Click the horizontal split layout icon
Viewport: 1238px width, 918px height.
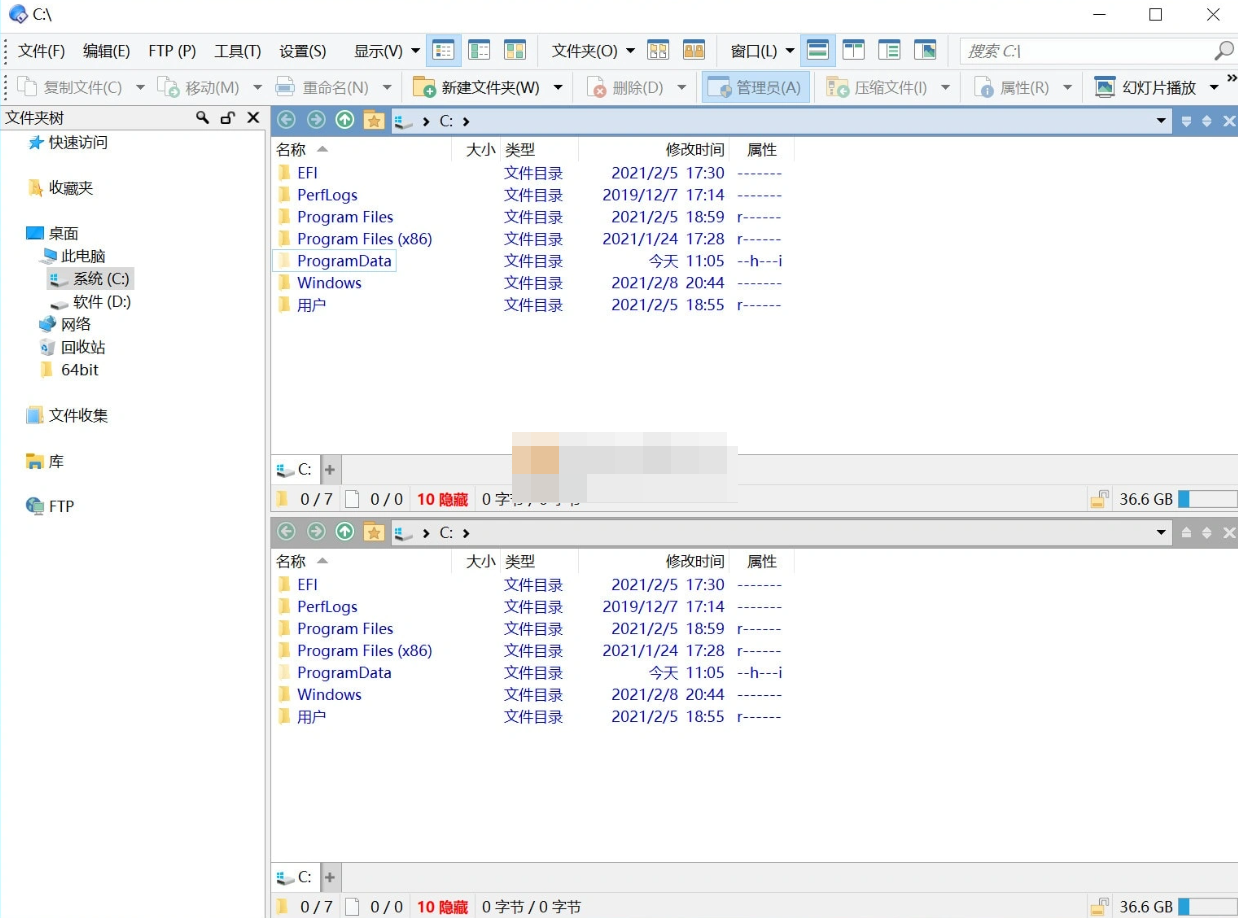tap(817, 49)
